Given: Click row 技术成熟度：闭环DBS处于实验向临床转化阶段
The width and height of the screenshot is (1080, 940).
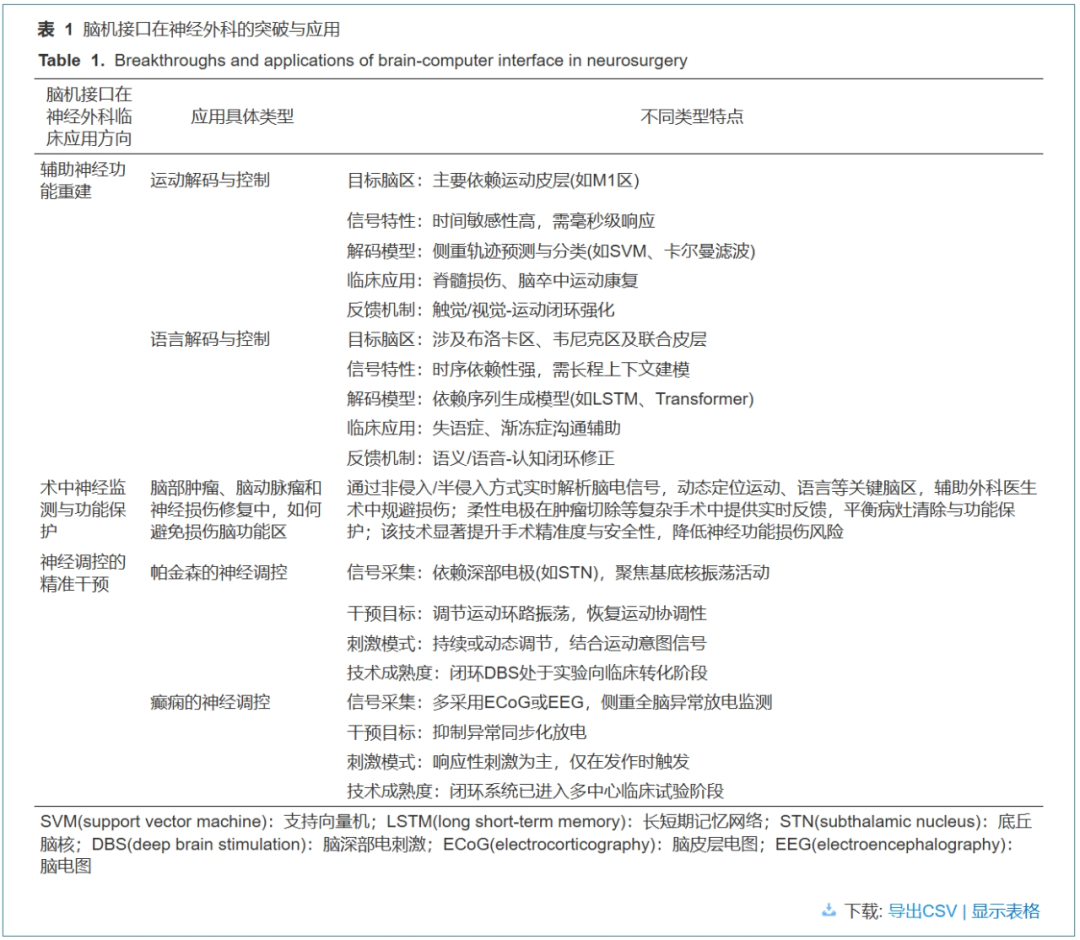Looking at the screenshot, I should 527,673.
